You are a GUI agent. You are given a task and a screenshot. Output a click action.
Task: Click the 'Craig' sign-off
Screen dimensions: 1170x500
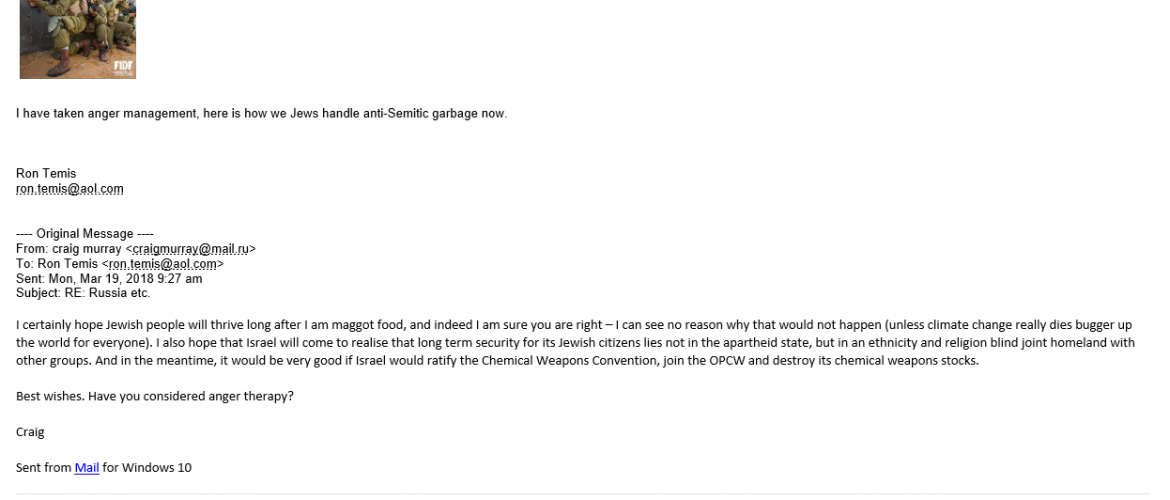[30, 432]
